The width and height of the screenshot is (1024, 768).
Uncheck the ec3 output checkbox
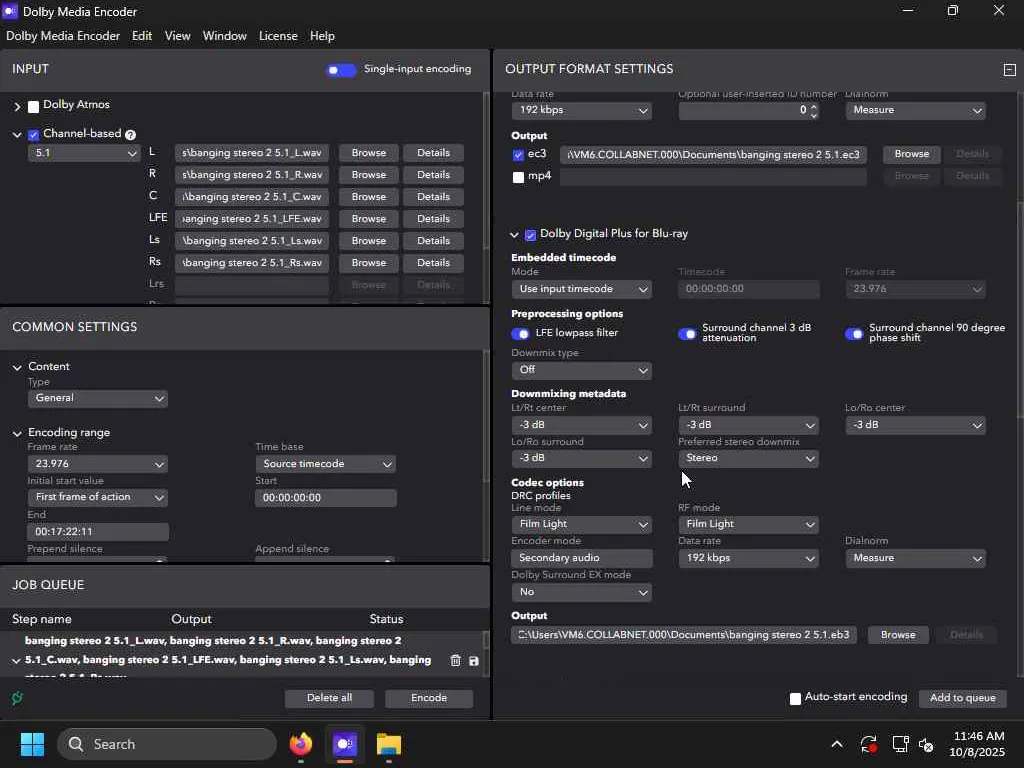(519, 155)
